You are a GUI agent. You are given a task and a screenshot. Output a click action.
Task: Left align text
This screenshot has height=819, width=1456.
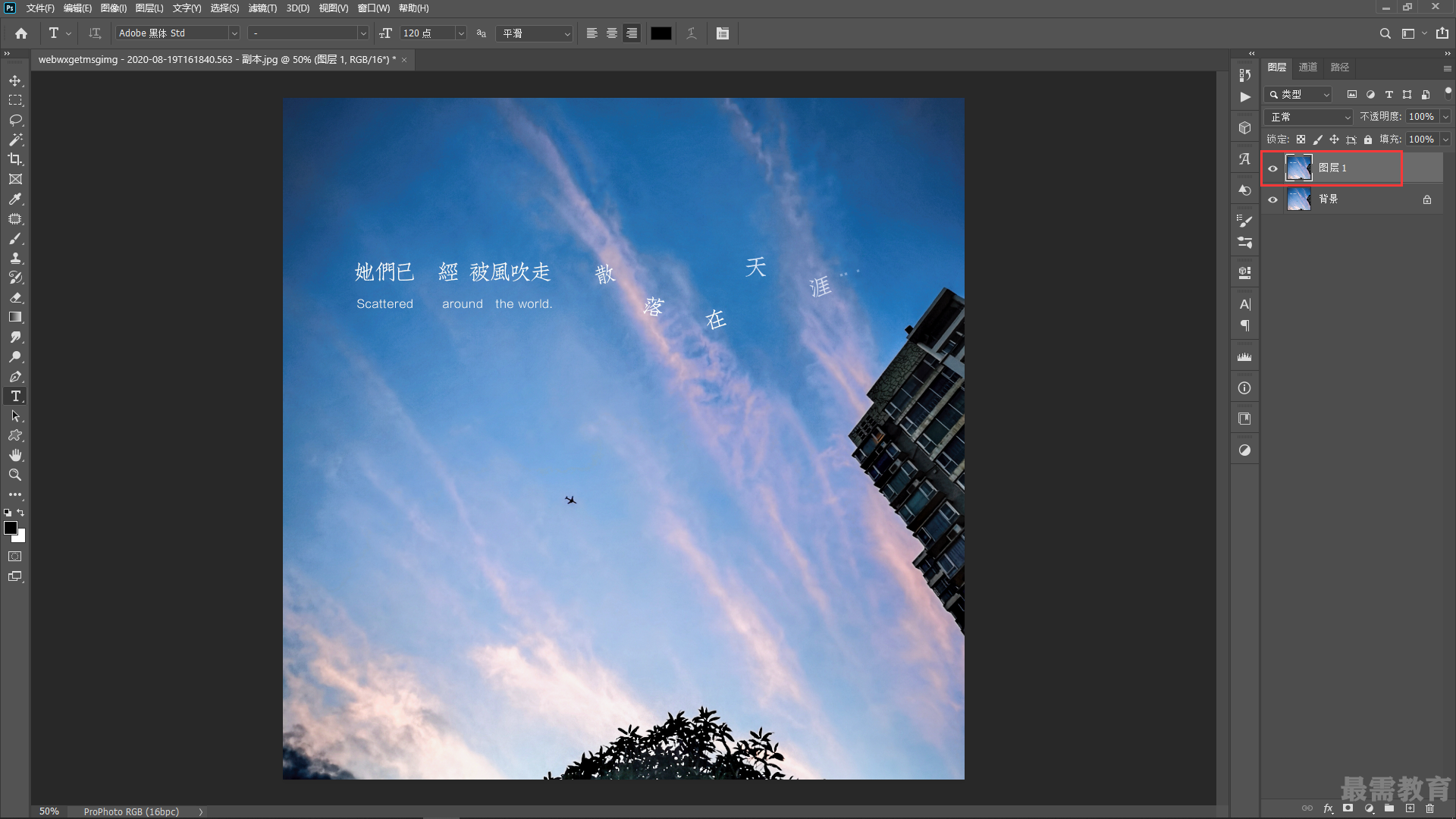tap(592, 33)
